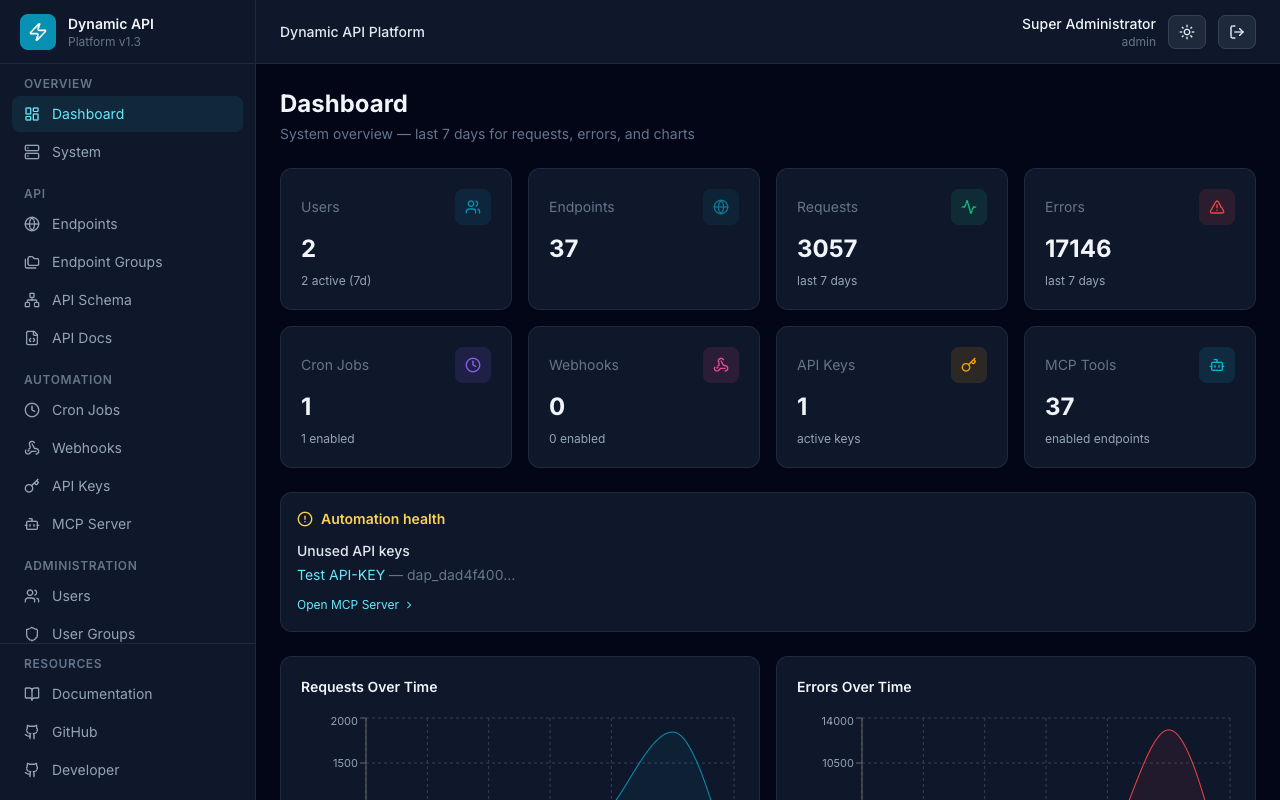Viewport: 1280px width, 800px height.
Task: Click the MCP Server bot icon in sidebar
Action: pyautogui.click(x=32, y=524)
